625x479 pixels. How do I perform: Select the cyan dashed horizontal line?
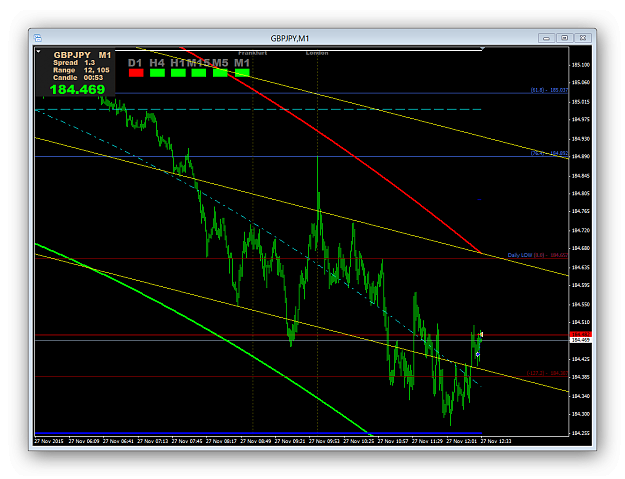pos(258,109)
